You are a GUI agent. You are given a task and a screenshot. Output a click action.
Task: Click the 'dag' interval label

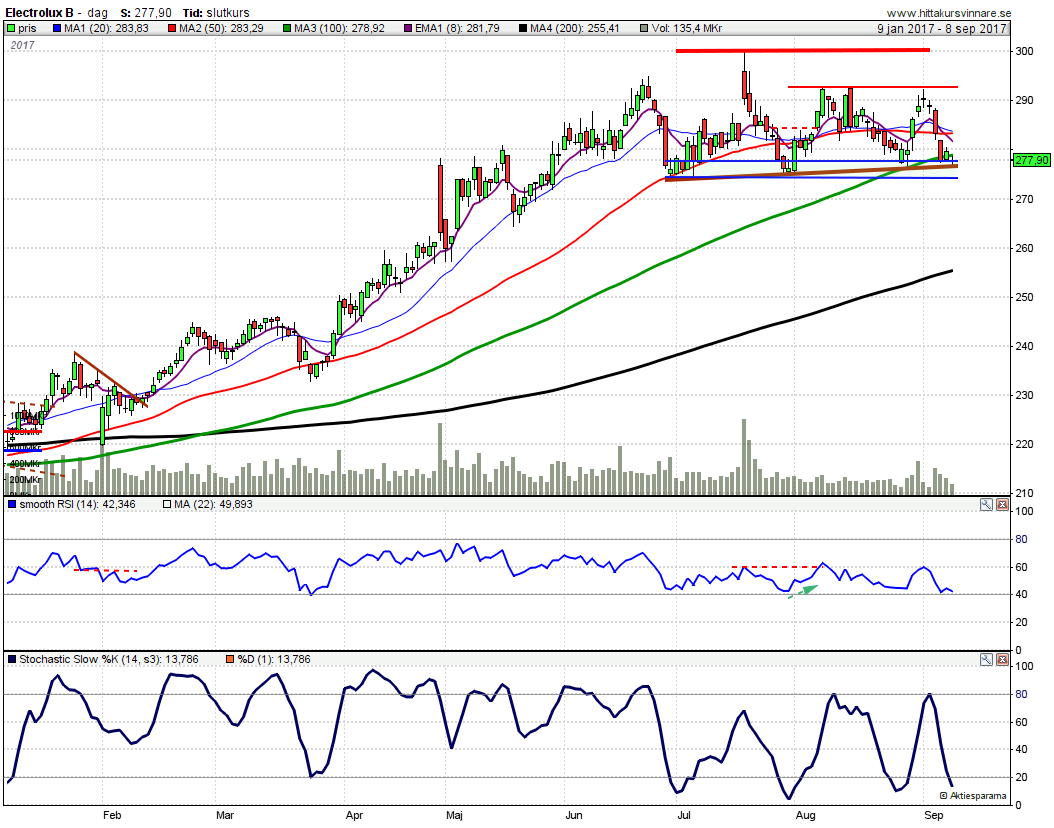coord(97,13)
